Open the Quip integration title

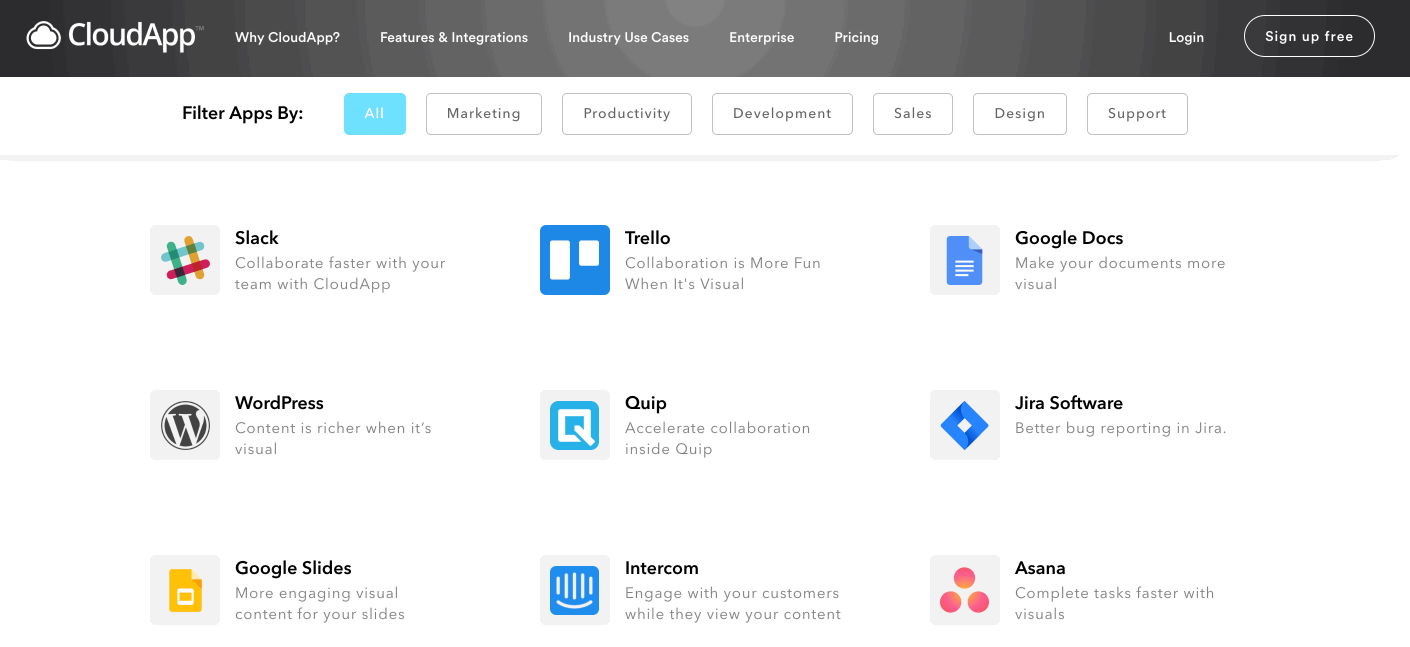(x=646, y=403)
